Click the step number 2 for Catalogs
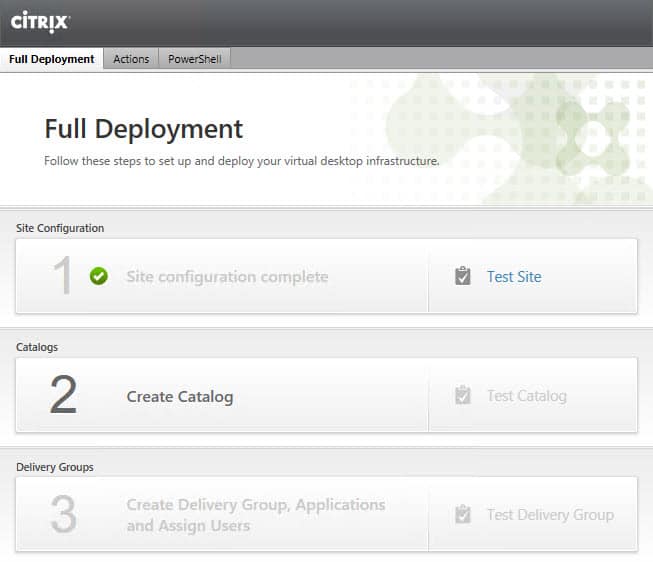653x562 pixels. click(63, 395)
